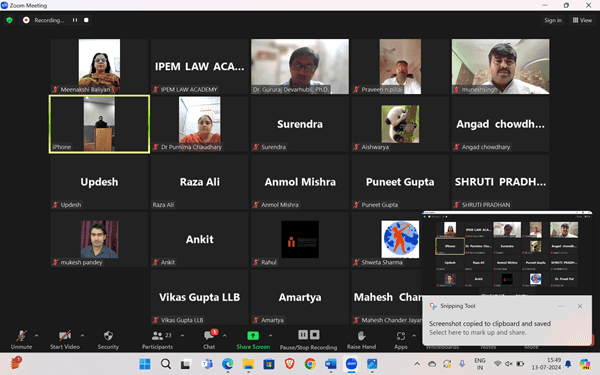Open Snipping Tool notification options (three dots)
This screenshot has width=600, height=375.
point(561,306)
